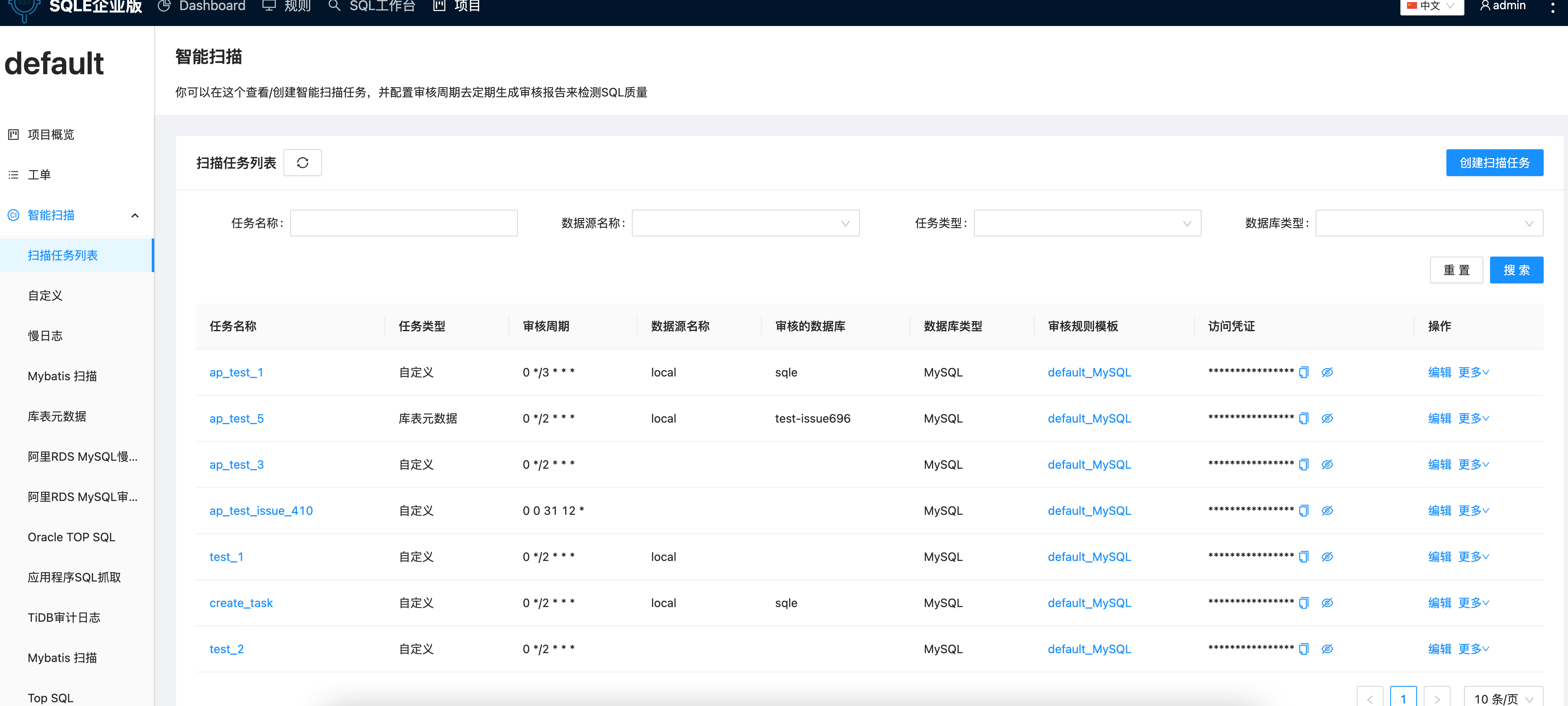Viewport: 1568px width, 706px height.
Task: Reveal the credential for ap_test_1
Action: [1328, 372]
